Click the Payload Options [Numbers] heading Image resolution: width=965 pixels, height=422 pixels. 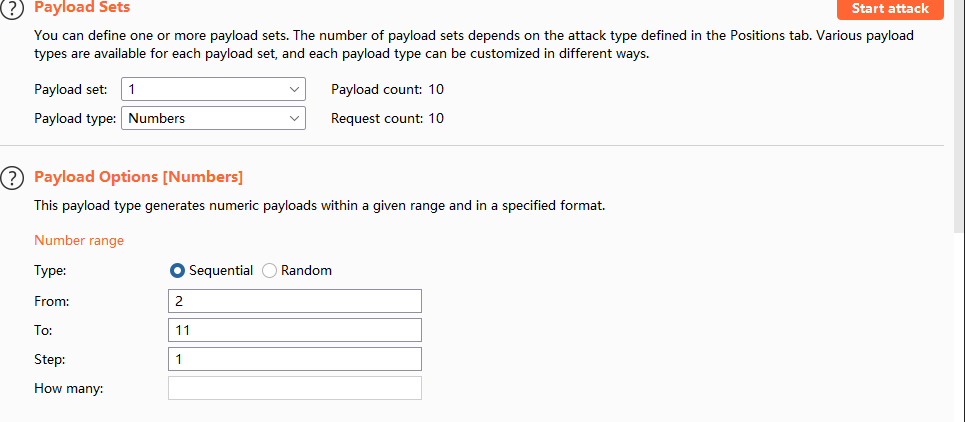(138, 177)
